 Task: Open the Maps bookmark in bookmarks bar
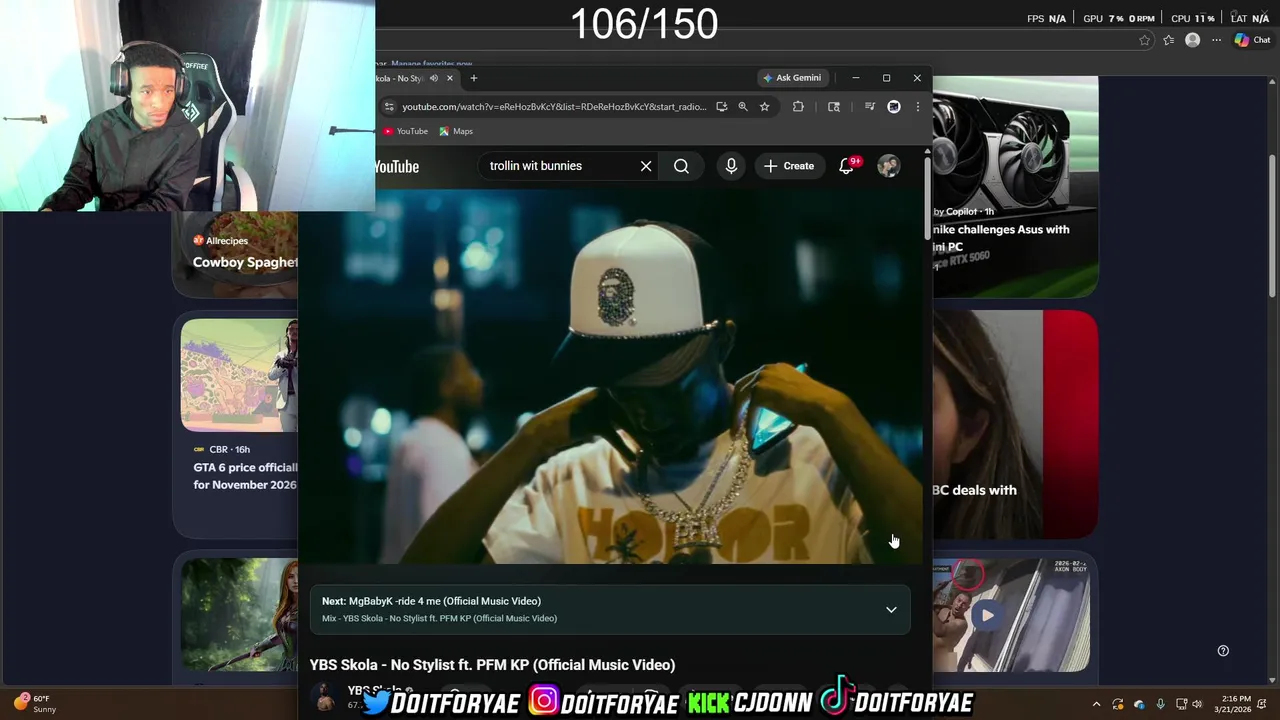[x=456, y=131]
